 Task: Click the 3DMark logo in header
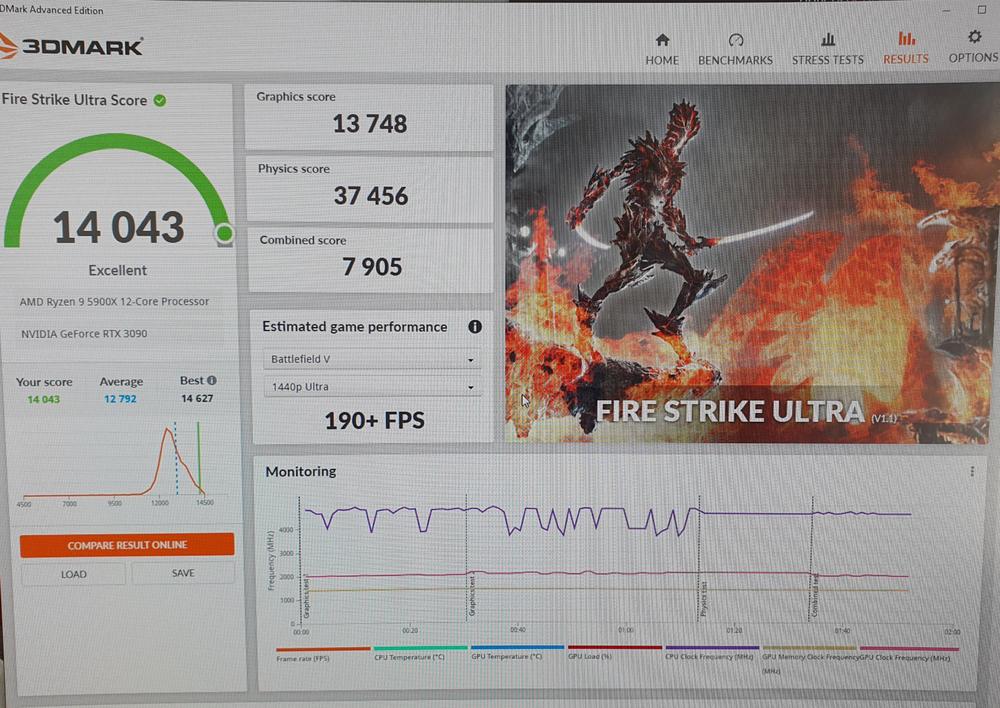point(72,46)
